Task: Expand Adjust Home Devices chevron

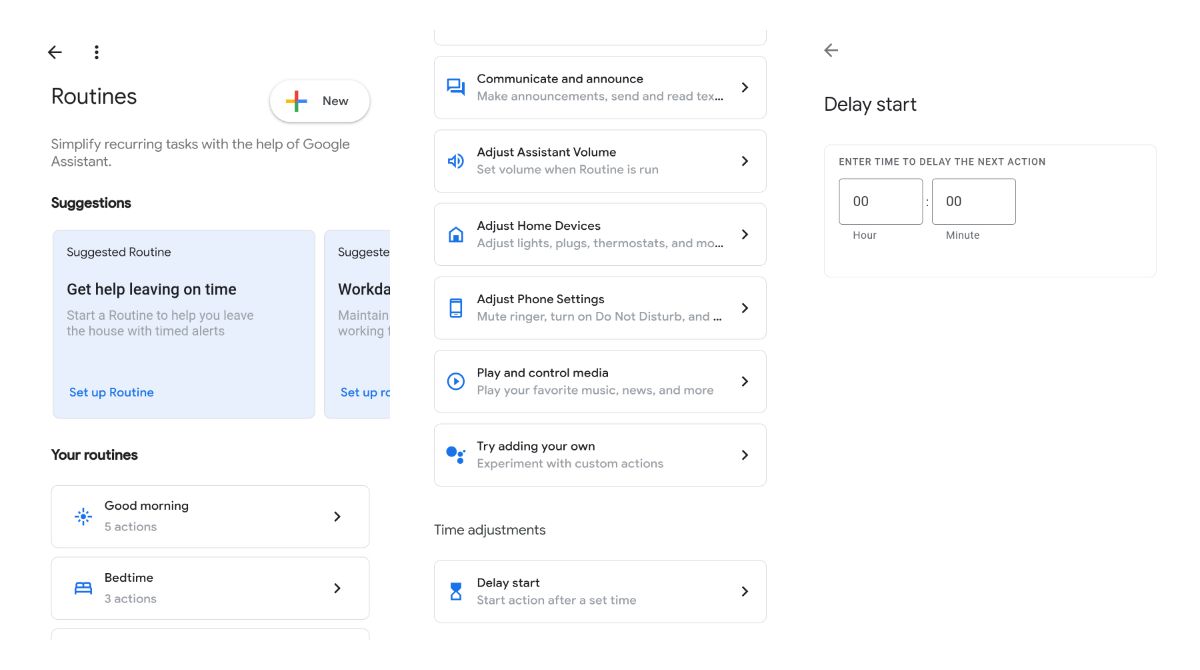Action: [744, 234]
